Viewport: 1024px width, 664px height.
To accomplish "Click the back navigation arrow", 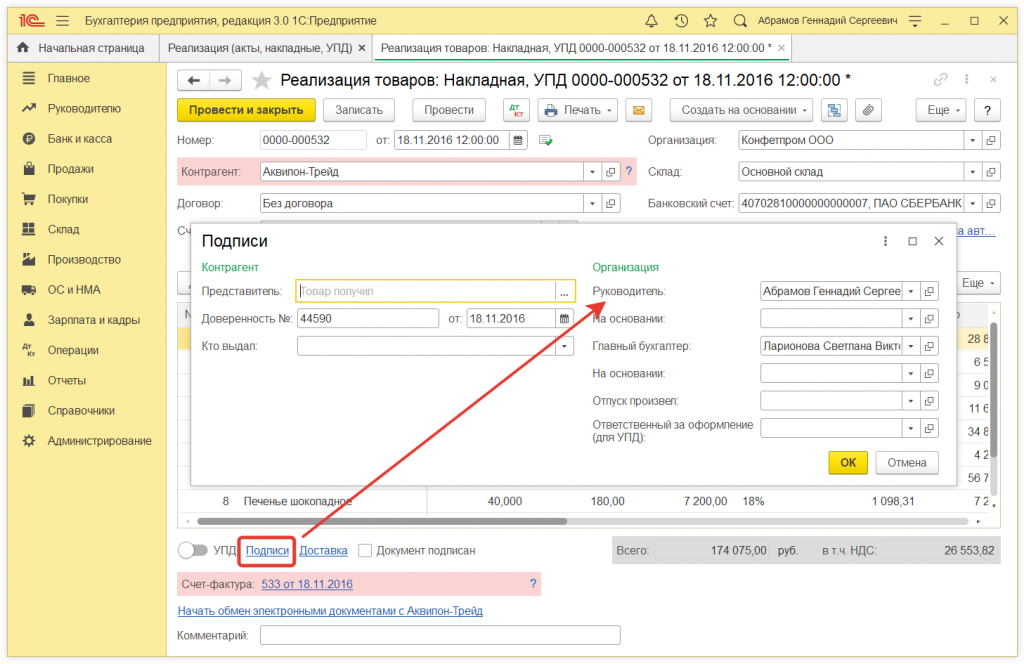I will (194, 81).
